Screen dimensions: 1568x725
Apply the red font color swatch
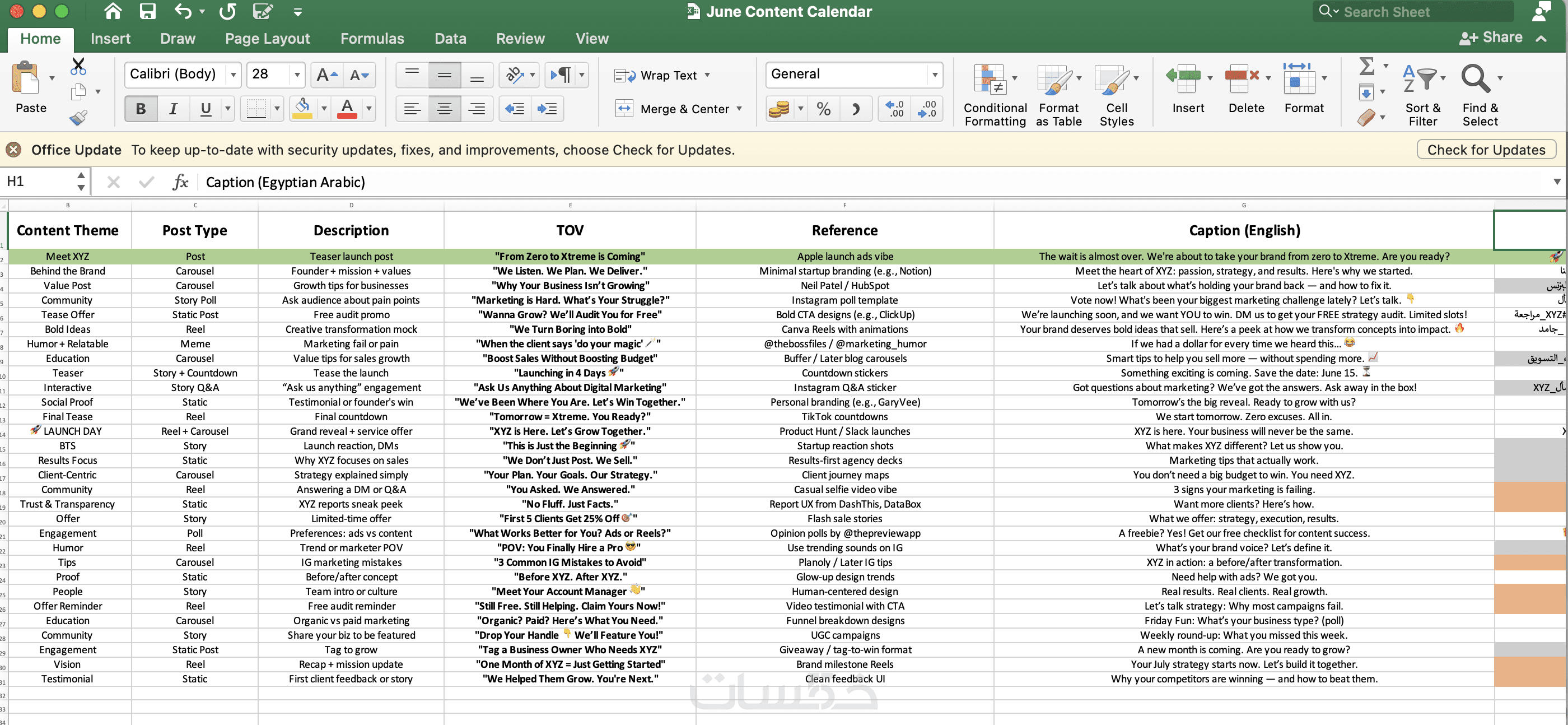(x=347, y=109)
